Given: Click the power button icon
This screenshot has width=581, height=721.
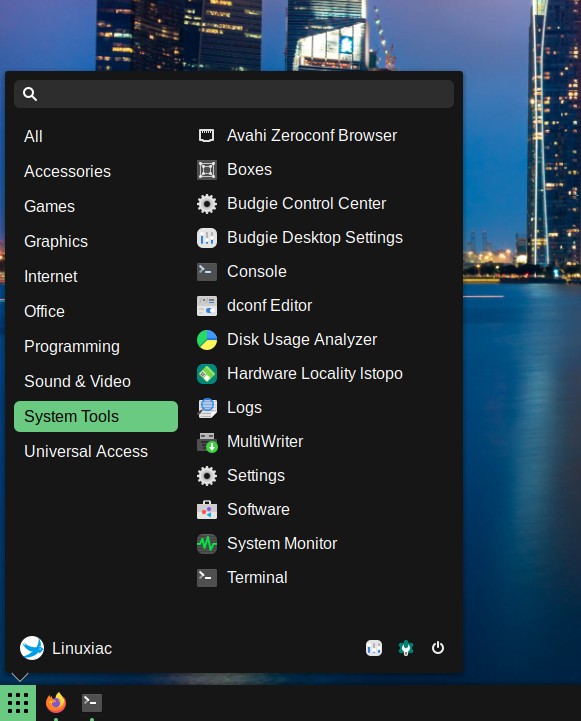Looking at the screenshot, I should 438,648.
